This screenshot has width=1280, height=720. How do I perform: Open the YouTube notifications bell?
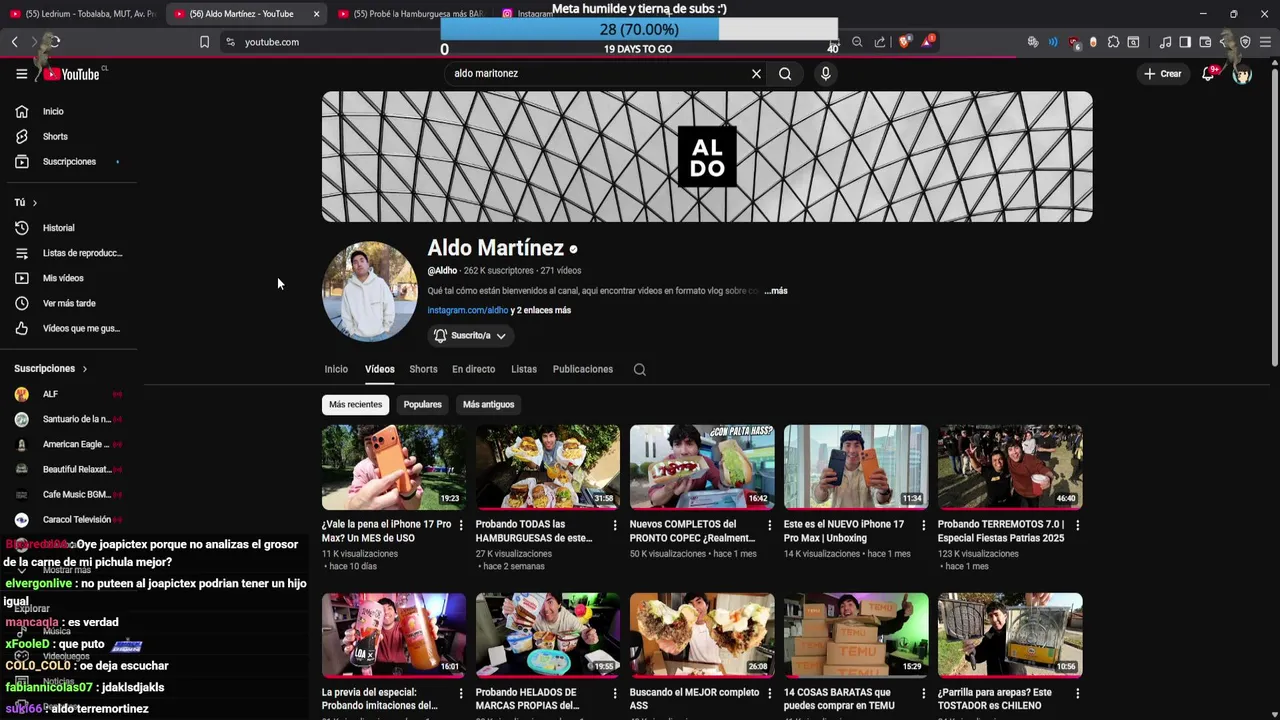point(1208,74)
